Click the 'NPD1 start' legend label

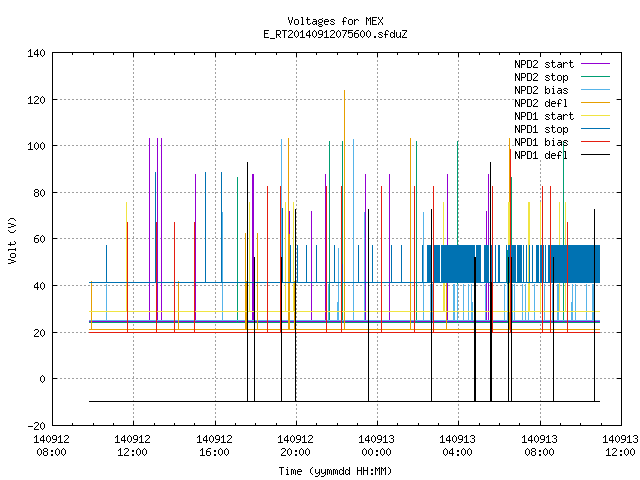(x=544, y=116)
